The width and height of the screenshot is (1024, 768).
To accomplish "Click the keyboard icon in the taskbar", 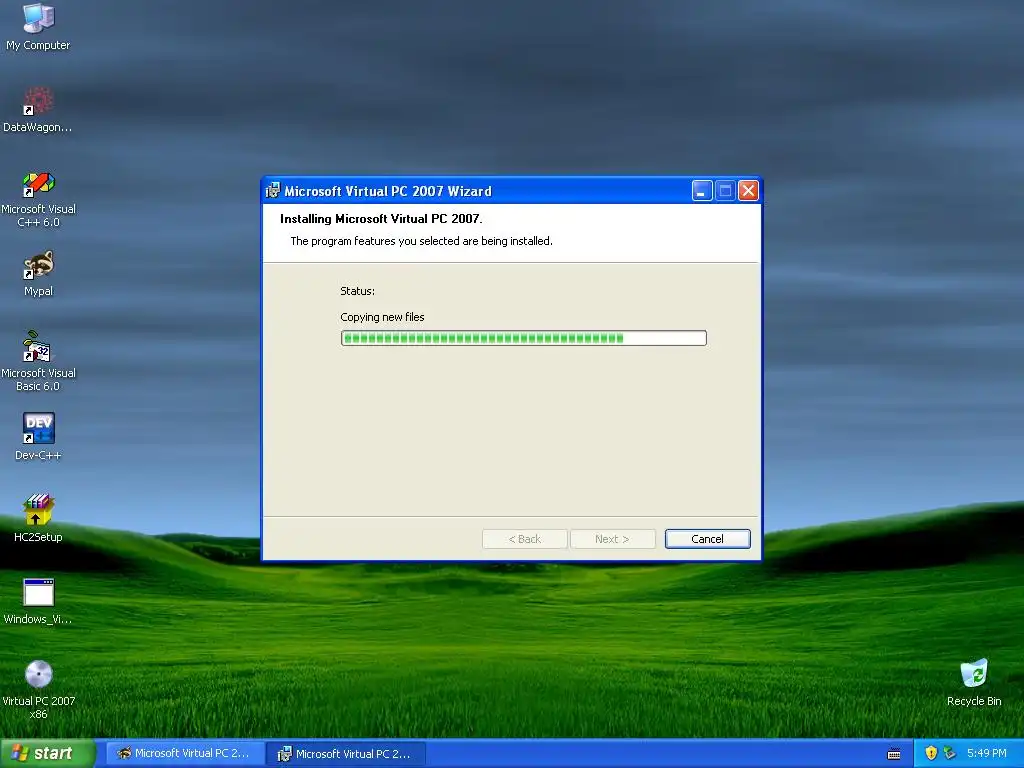I will tap(894, 754).
